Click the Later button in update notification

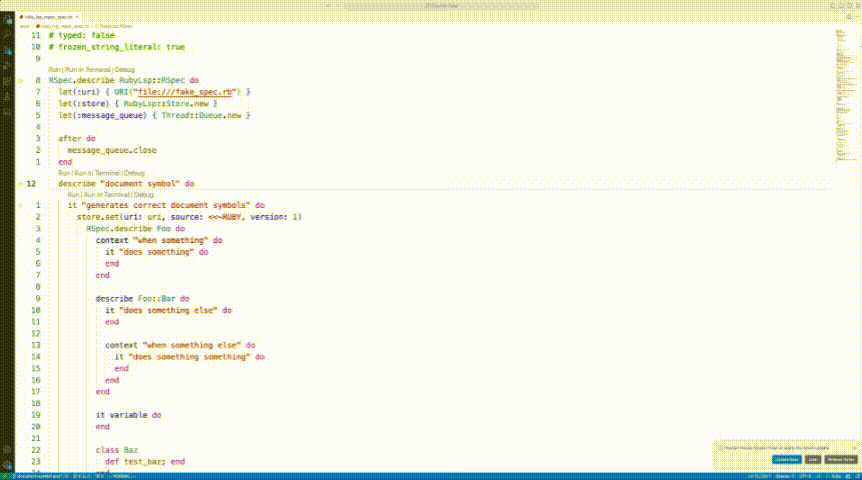[813, 459]
